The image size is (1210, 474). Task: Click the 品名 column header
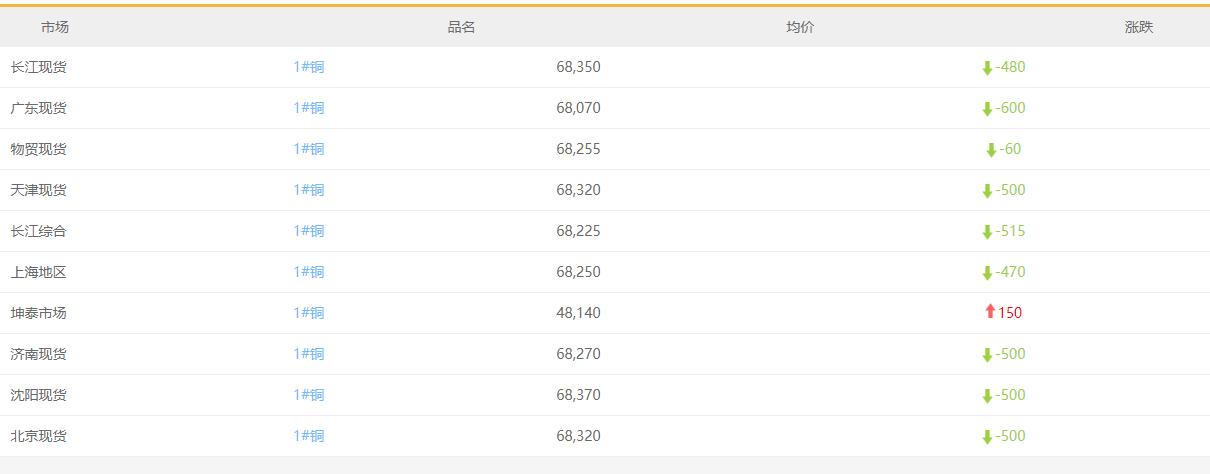coord(461,27)
